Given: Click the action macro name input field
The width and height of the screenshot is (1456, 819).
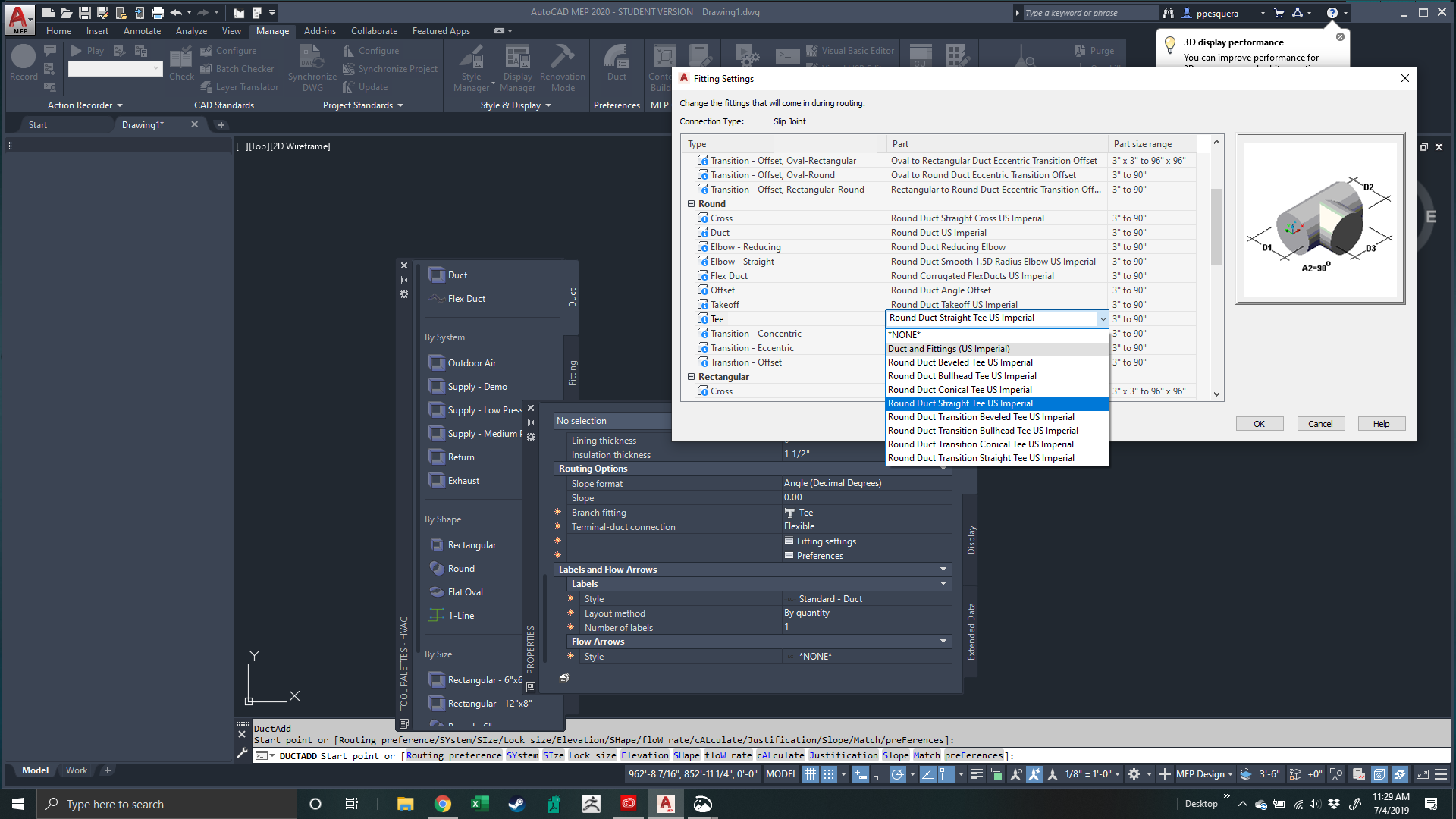Looking at the screenshot, I should point(115,68).
